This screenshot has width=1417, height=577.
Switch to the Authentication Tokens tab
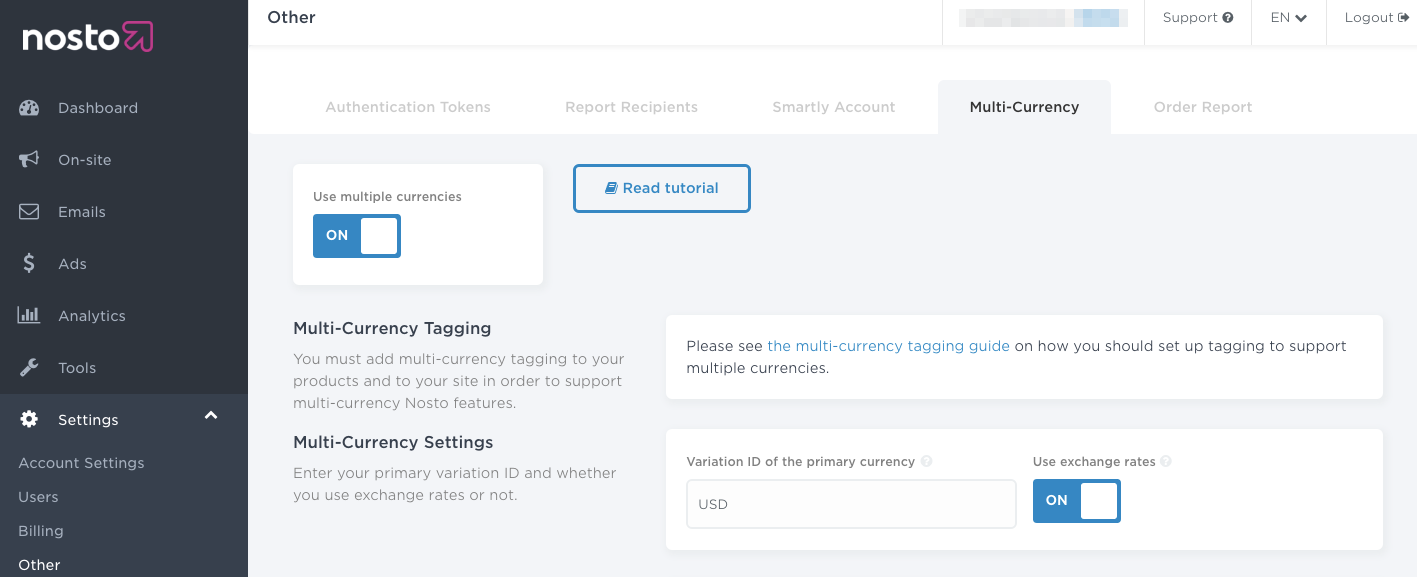pyautogui.click(x=408, y=107)
